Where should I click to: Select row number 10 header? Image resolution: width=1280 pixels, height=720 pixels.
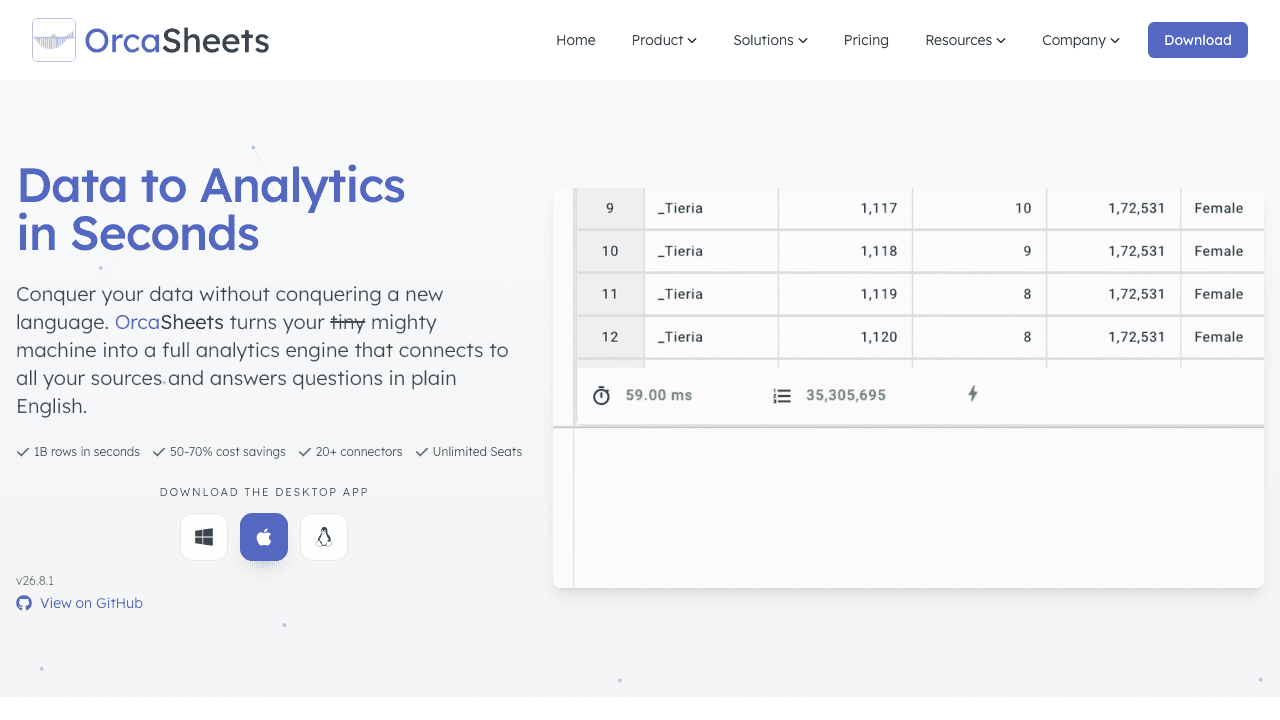pyautogui.click(x=610, y=251)
